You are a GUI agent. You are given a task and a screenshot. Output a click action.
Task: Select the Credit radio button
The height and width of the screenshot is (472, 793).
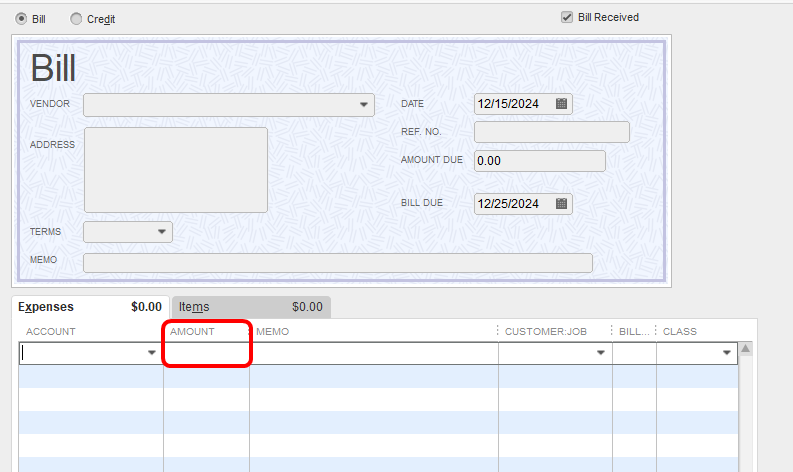[x=76, y=19]
